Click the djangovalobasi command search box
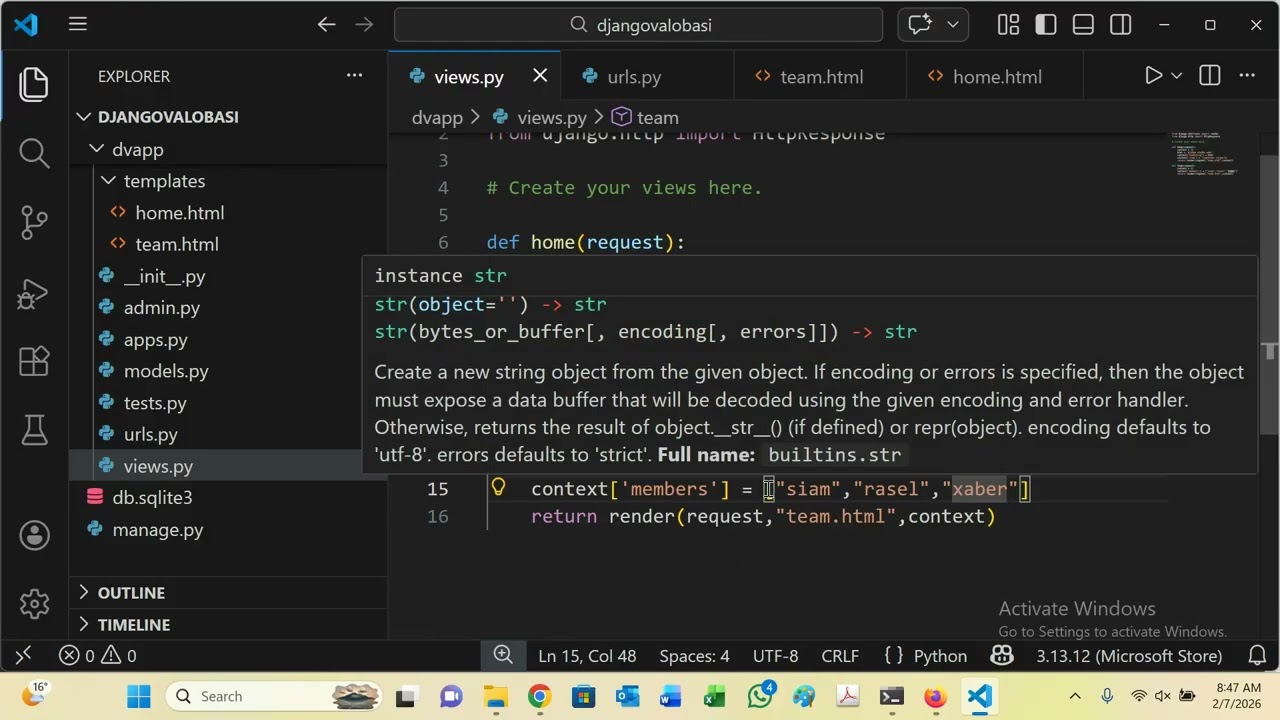The height and width of the screenshot is (720, 1280). click(638, 25)
